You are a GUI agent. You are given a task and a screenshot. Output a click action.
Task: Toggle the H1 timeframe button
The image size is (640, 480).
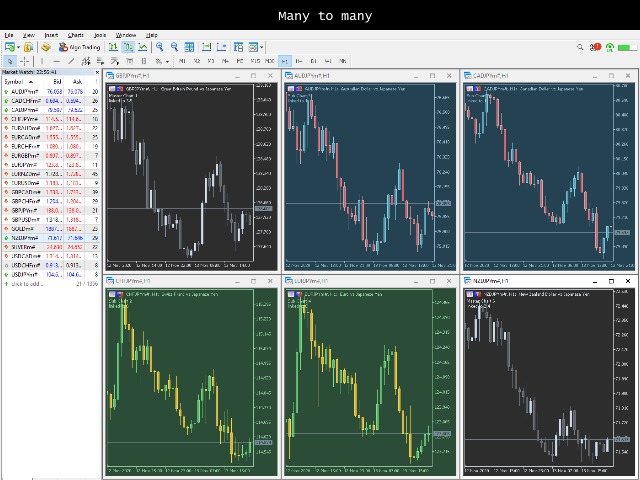285,61
